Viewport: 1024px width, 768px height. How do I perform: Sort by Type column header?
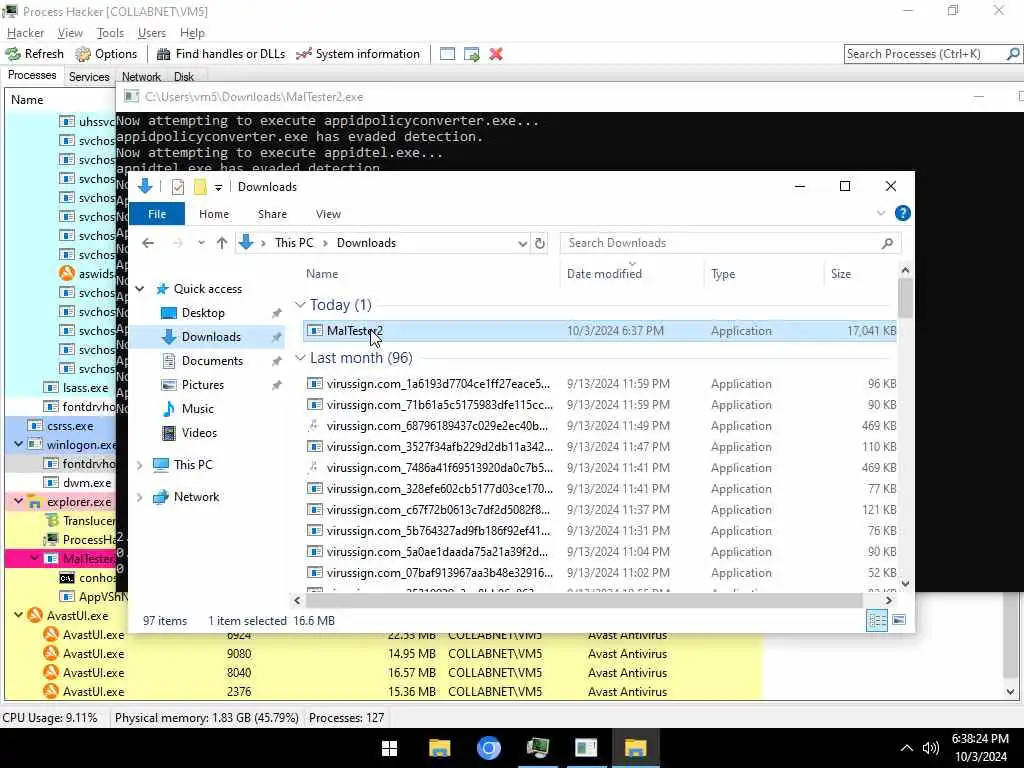click(723, 274)
